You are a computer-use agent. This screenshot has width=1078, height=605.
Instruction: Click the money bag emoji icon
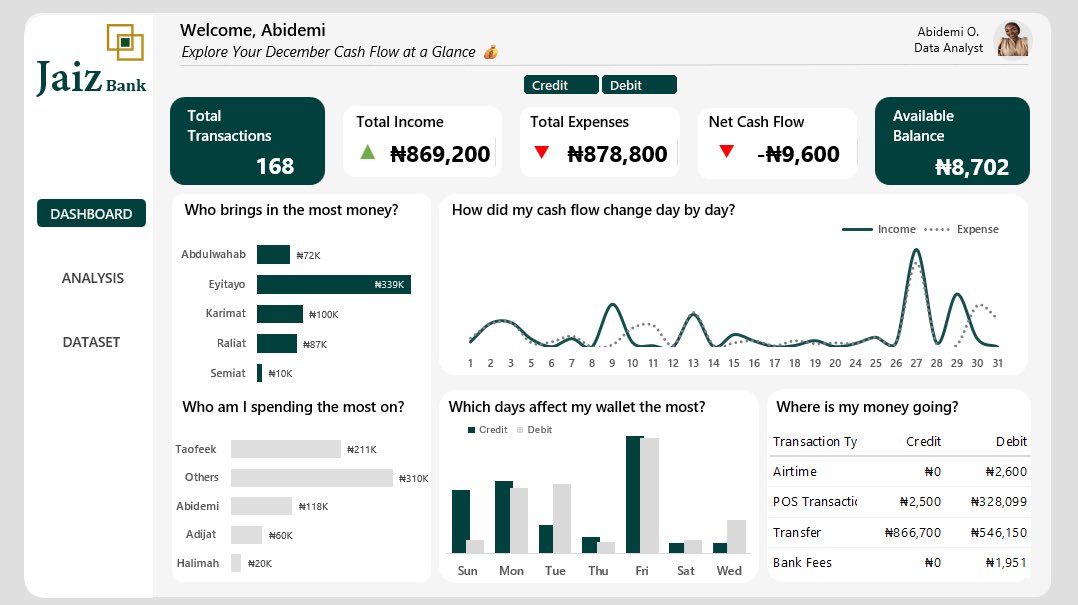490,52
